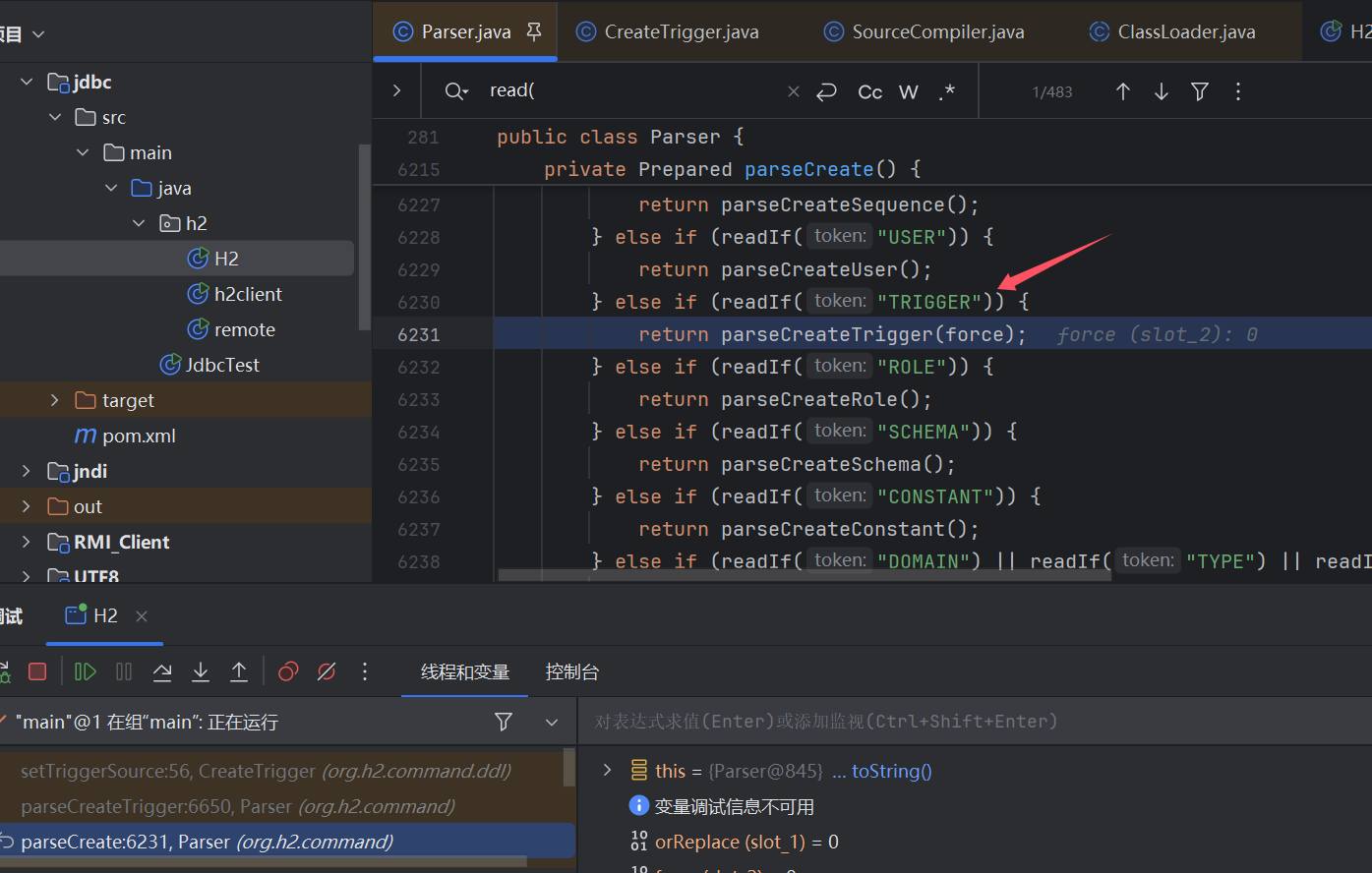The height and width of the screenshot is (873, 1372).
Task: Step into in debugger
Action: click(201, 671)
